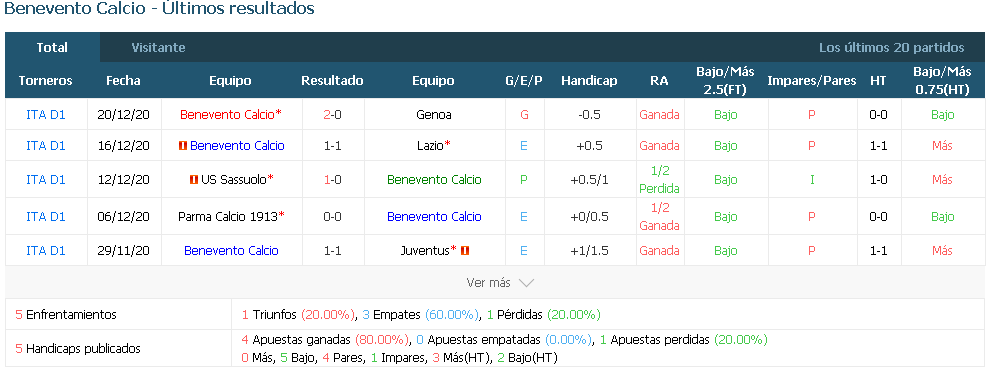Click red card icon beside US Sassuolo

tap(194, 180)
